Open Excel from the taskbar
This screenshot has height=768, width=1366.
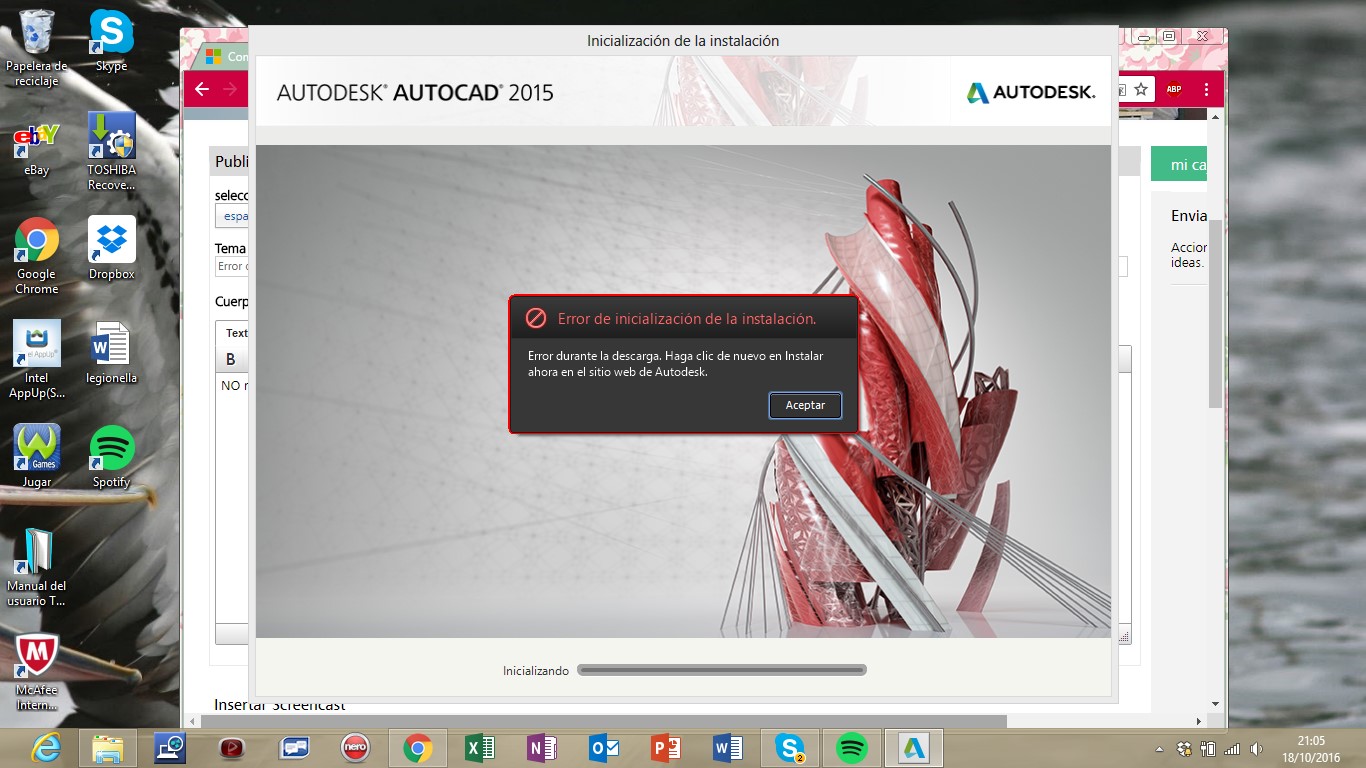480,748
